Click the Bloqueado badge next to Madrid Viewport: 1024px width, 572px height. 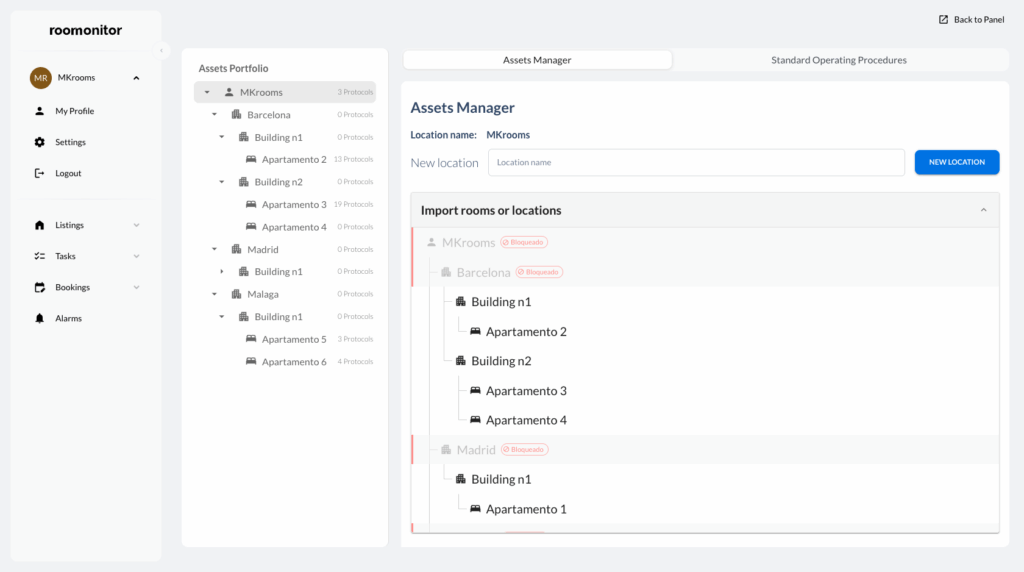pyautogui.click(x=524, y=449)
